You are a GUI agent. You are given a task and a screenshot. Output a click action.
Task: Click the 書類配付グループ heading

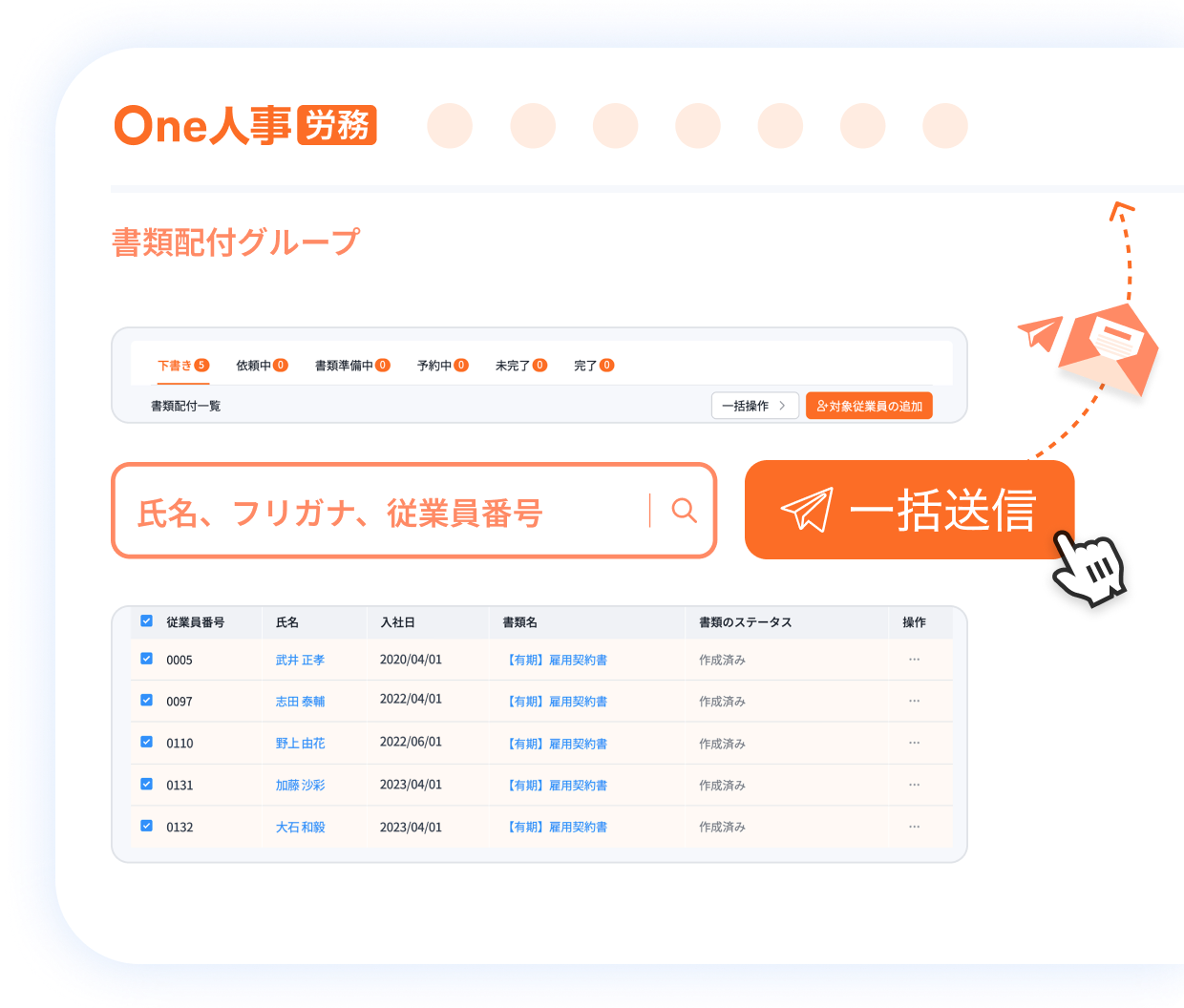236,242
